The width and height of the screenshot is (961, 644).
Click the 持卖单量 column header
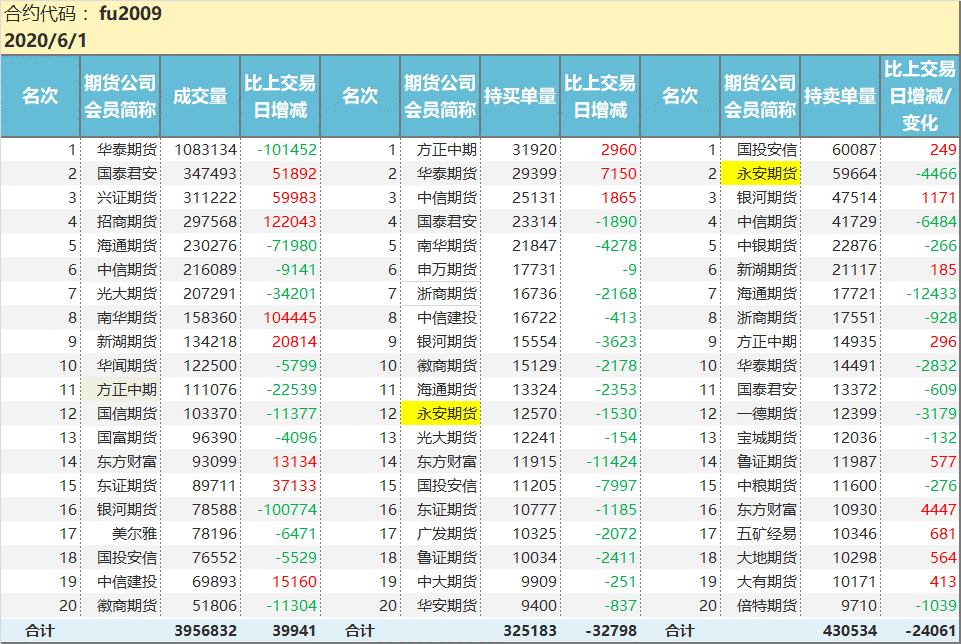coord(840,96)
